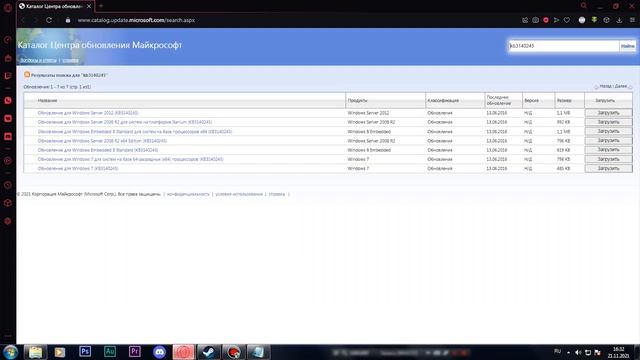Add page to bookmarks with heart icon
Screen dimensions: 640x360
click(567, 20)
